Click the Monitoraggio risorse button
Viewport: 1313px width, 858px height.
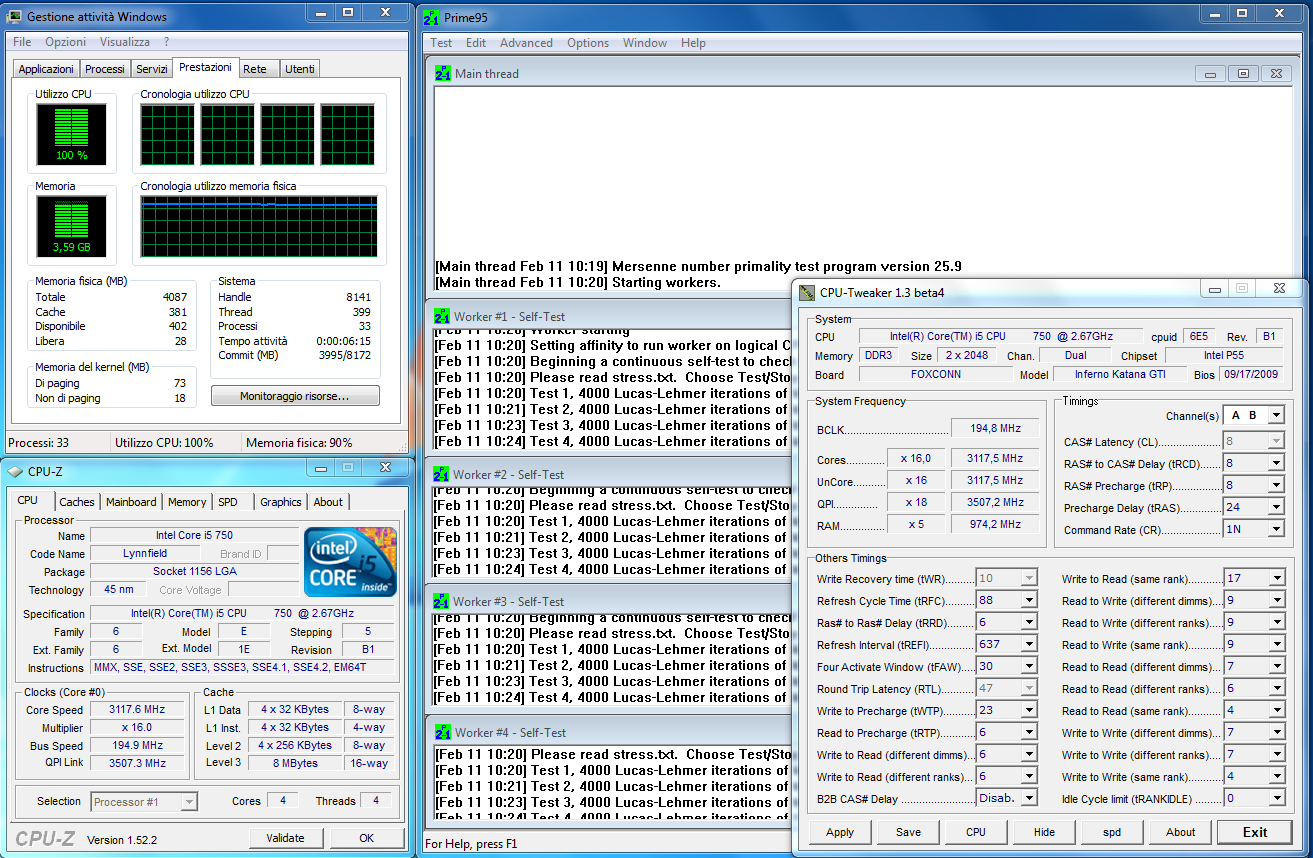coord(295,397)
